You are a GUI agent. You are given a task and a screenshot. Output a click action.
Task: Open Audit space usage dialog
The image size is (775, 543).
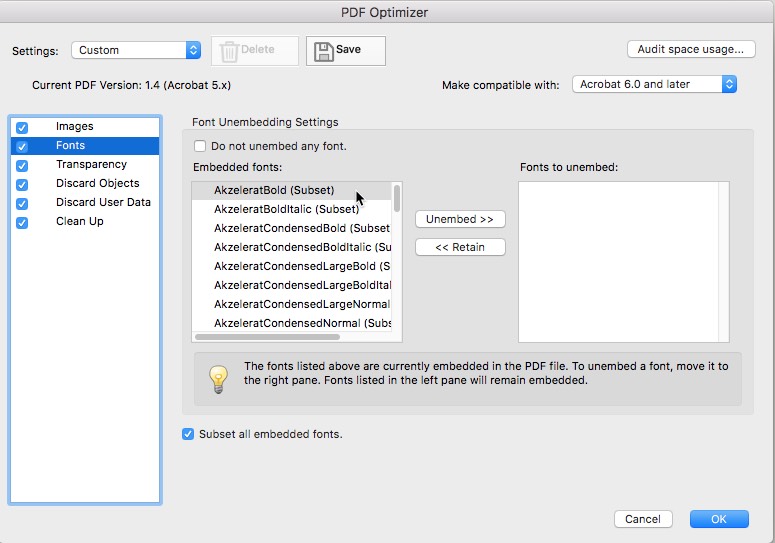pos(691,49)
